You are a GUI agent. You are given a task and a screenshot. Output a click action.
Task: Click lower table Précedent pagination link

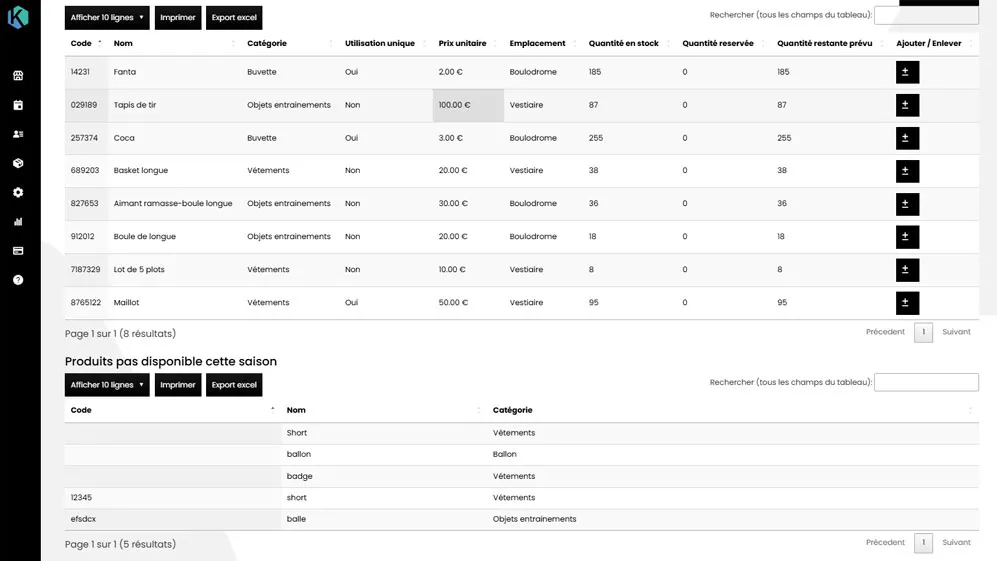coord(885,543)
